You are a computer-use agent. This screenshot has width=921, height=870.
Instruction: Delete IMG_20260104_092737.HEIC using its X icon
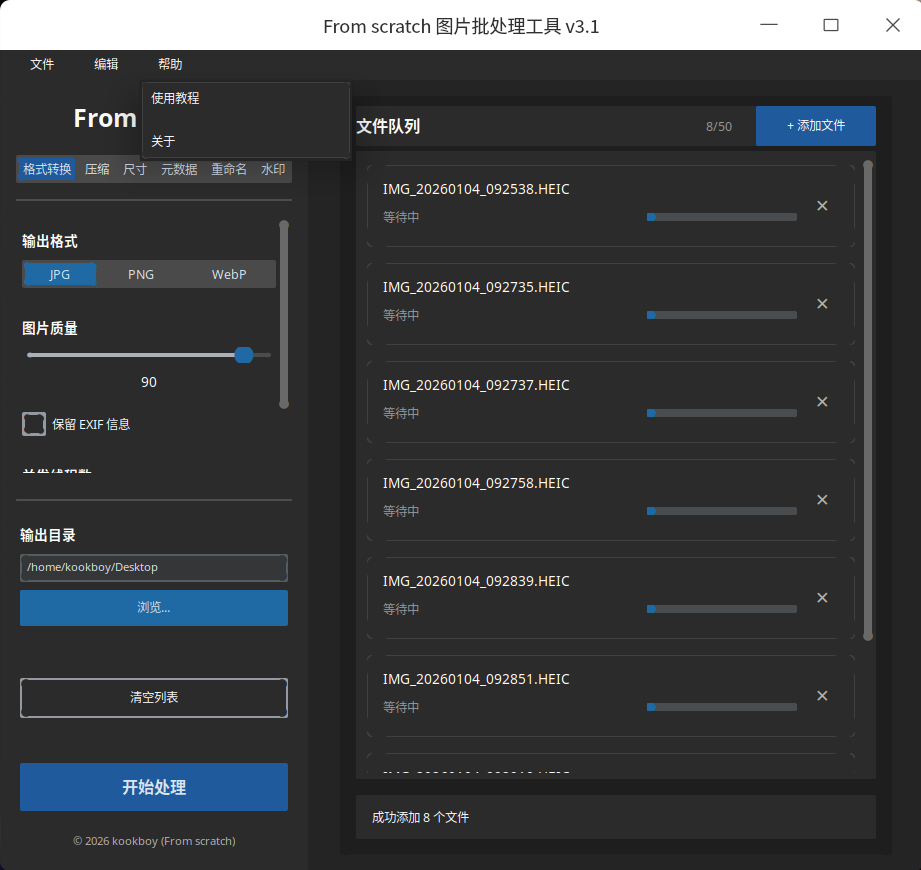[822, 402]
